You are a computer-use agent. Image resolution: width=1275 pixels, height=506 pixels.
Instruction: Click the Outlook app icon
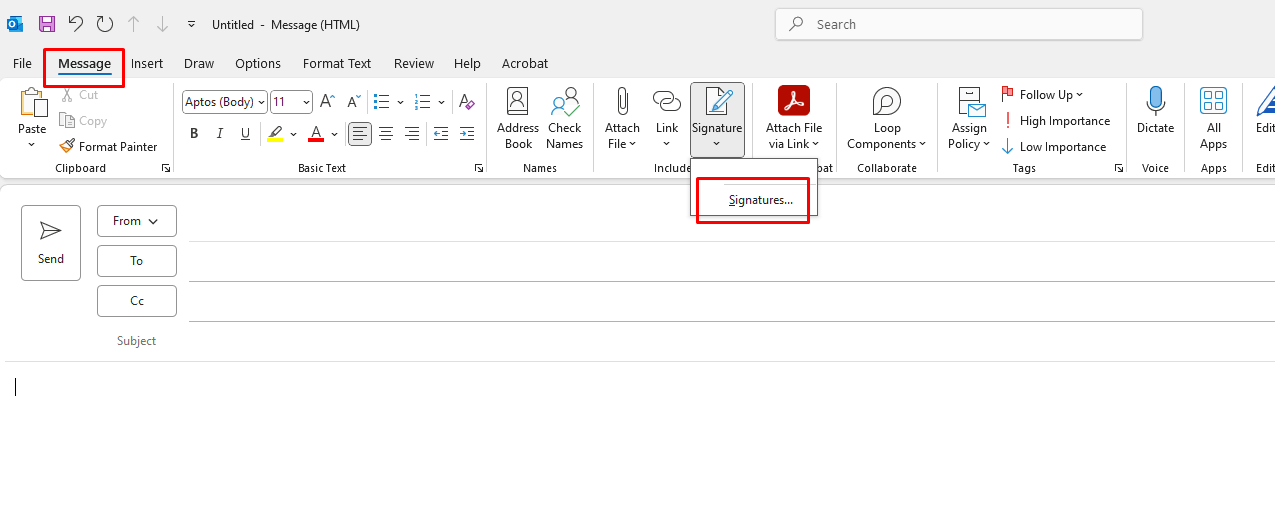15,24
